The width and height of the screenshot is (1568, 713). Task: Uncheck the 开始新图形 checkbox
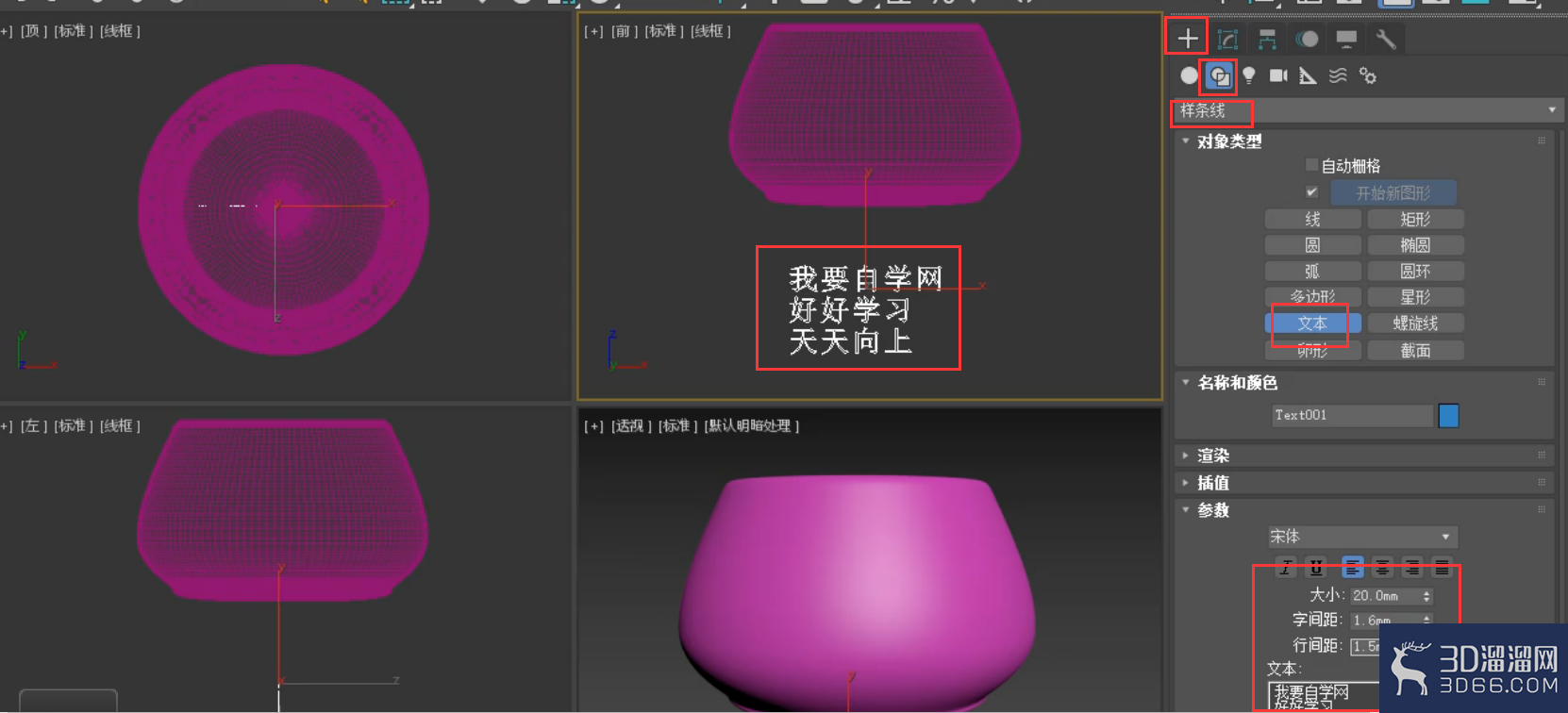pyautogui.click(x=1311, y=191)
